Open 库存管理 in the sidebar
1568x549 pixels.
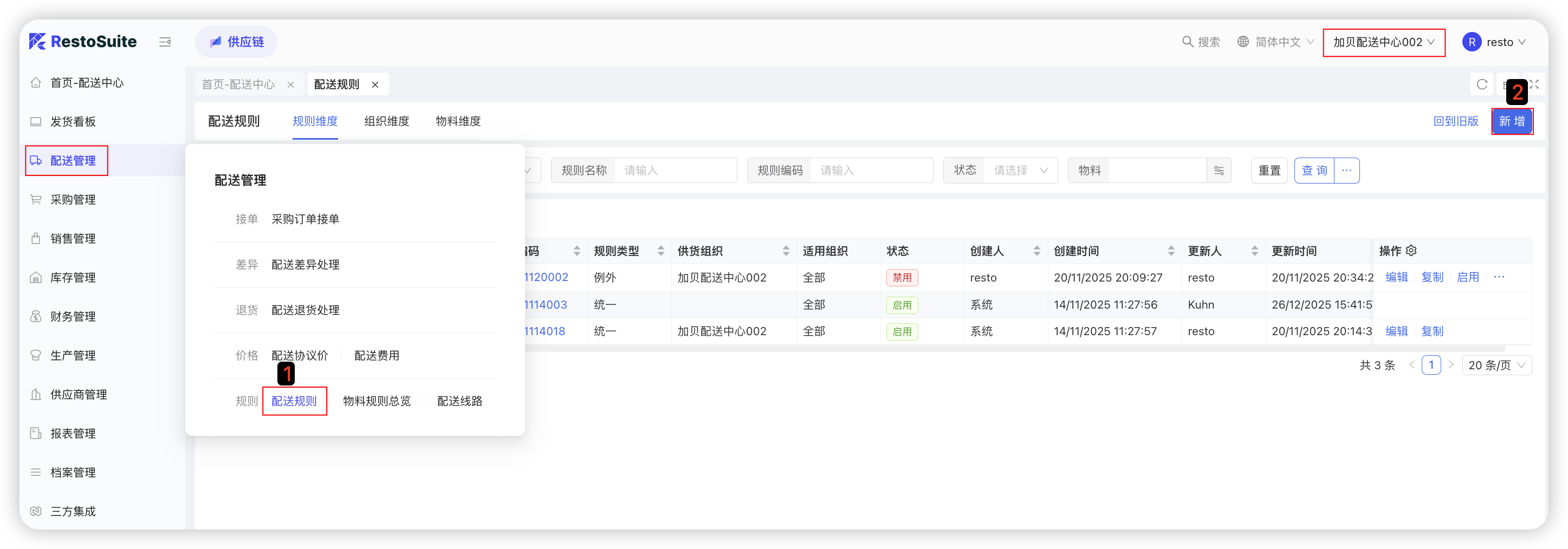coord(73,278)
